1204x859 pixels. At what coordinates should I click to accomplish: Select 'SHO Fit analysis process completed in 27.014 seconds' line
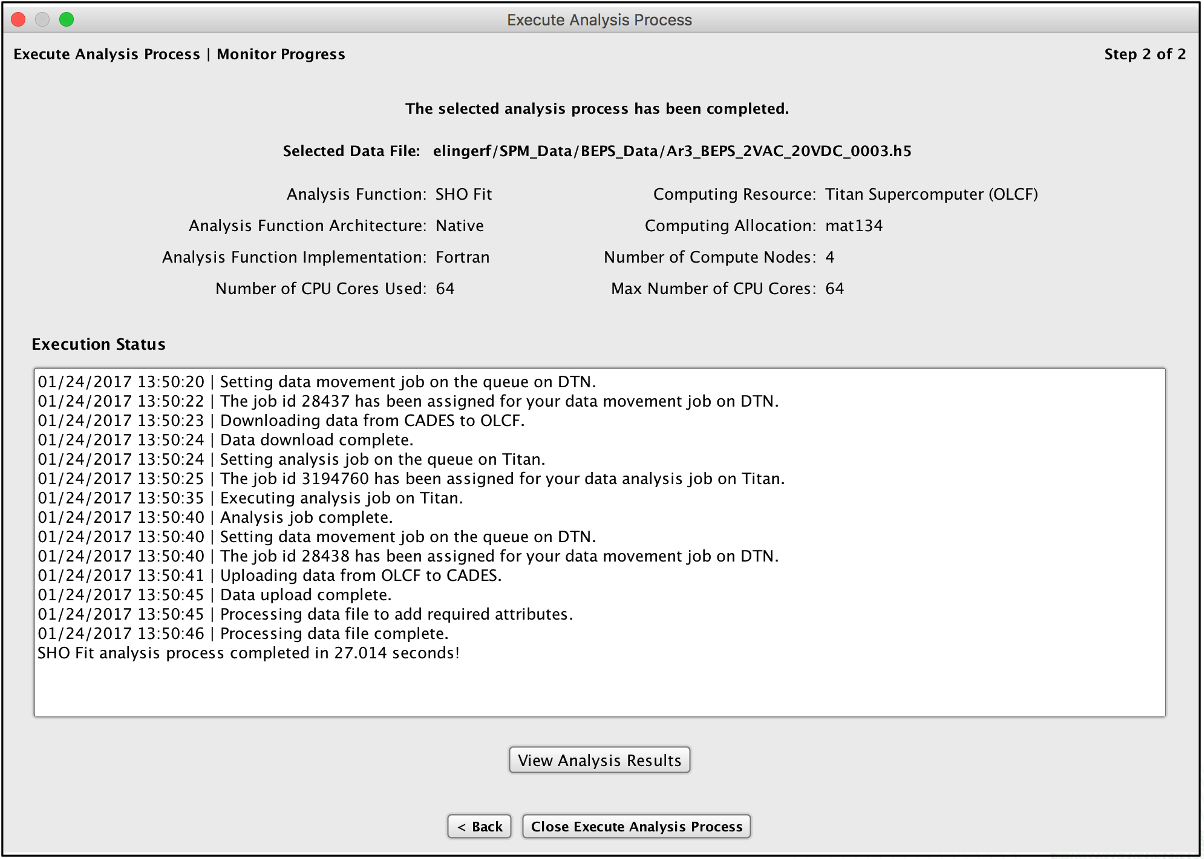[249, 653]
